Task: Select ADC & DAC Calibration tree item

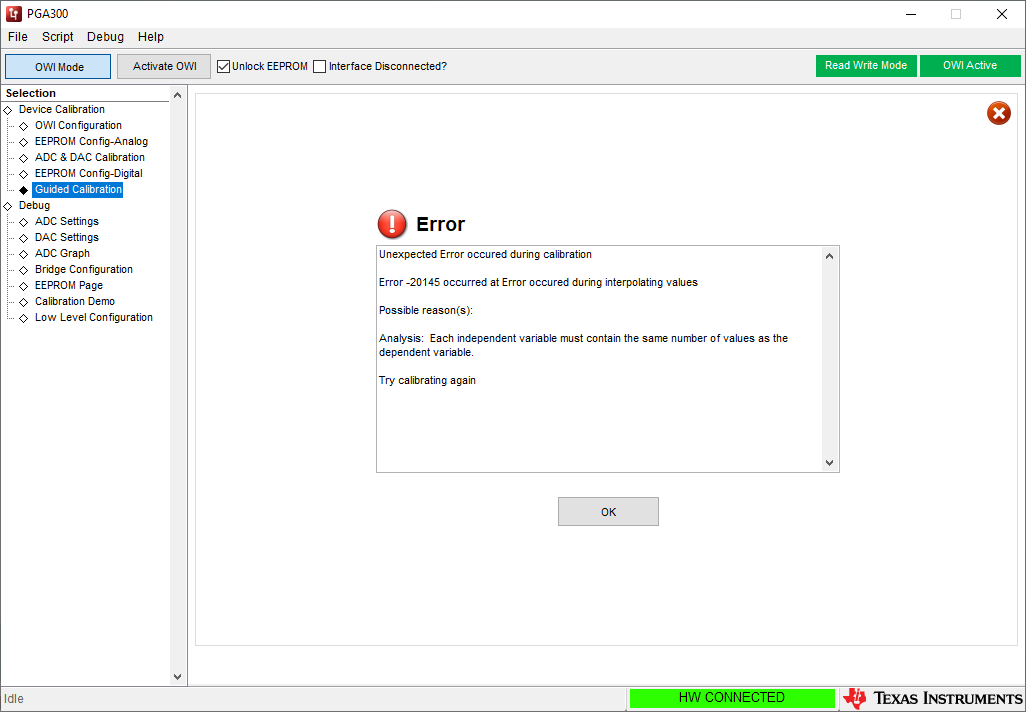Action: pyautogui.click(x=90, y=157)
